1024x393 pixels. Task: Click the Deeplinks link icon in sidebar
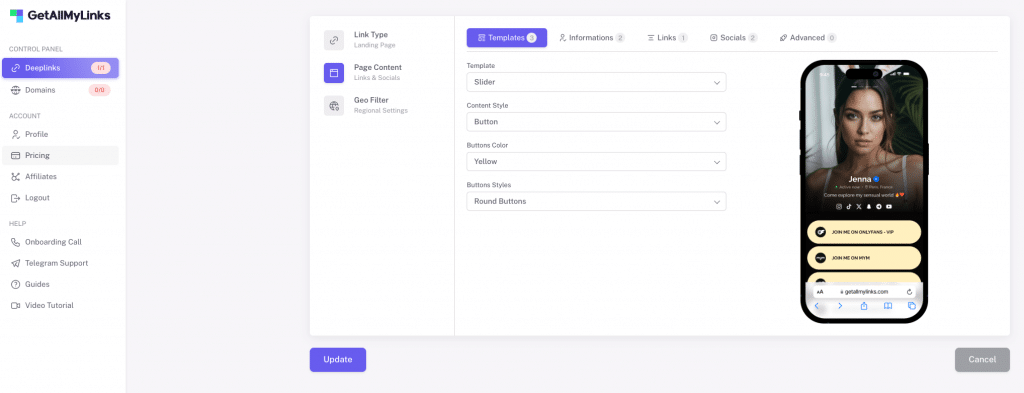16,68
